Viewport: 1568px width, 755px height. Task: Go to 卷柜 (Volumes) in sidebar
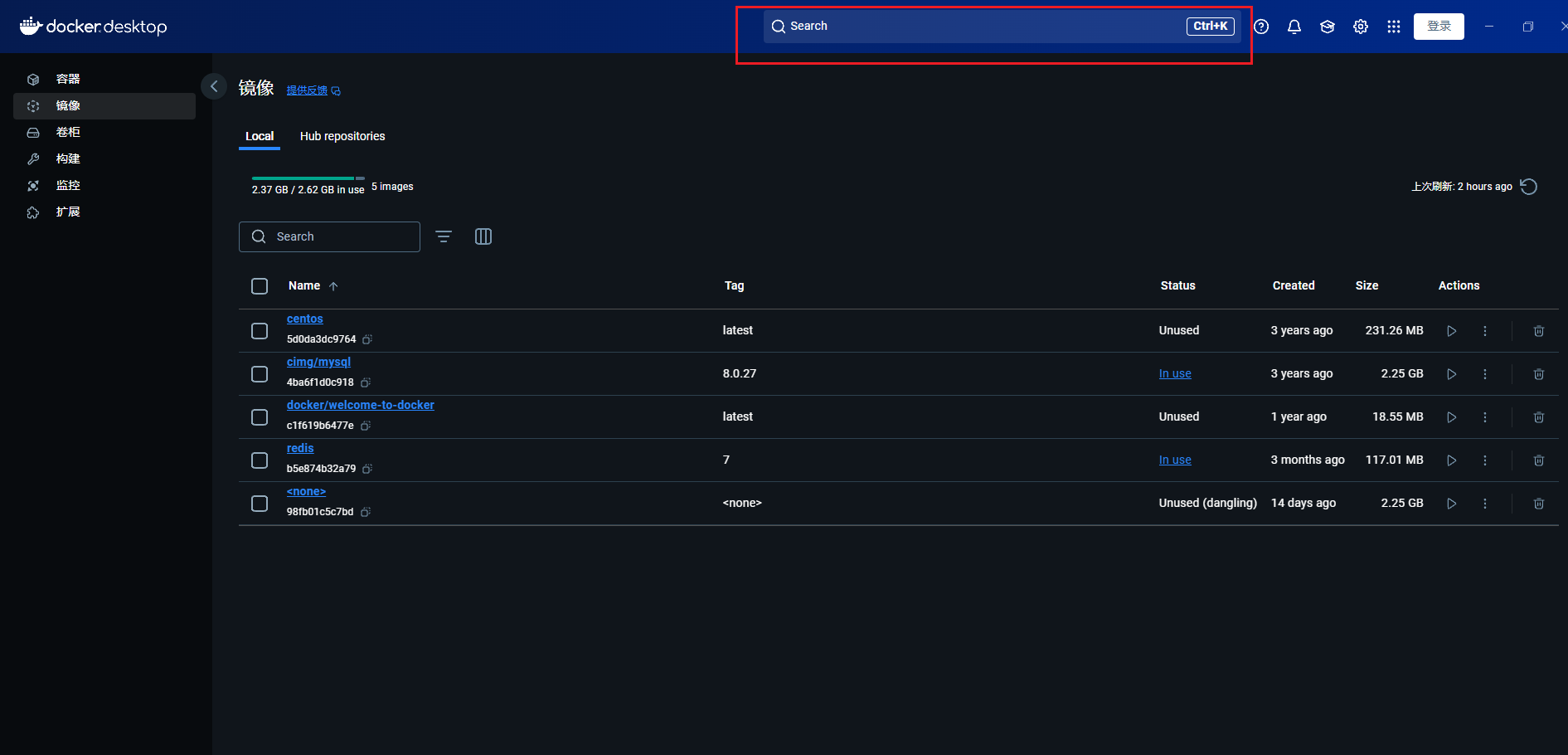[104, 133]
